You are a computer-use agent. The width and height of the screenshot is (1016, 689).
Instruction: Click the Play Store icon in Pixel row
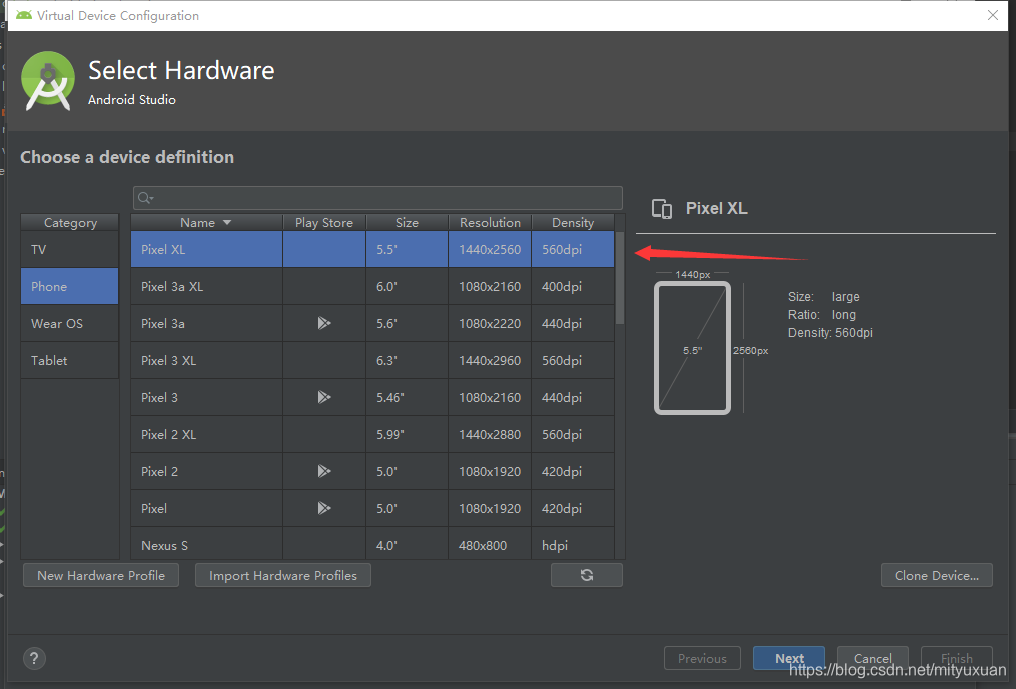click(x=324, y=508)
